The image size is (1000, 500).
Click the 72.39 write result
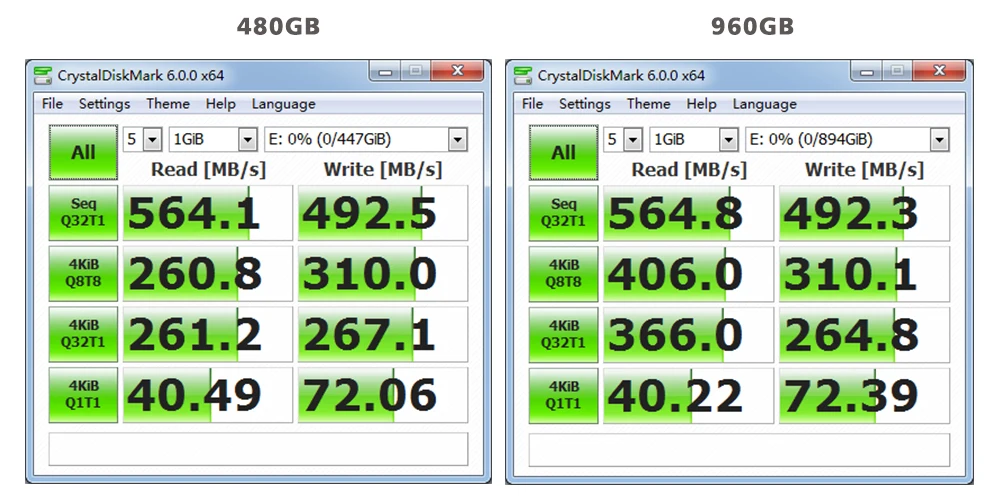coord(864,395)
